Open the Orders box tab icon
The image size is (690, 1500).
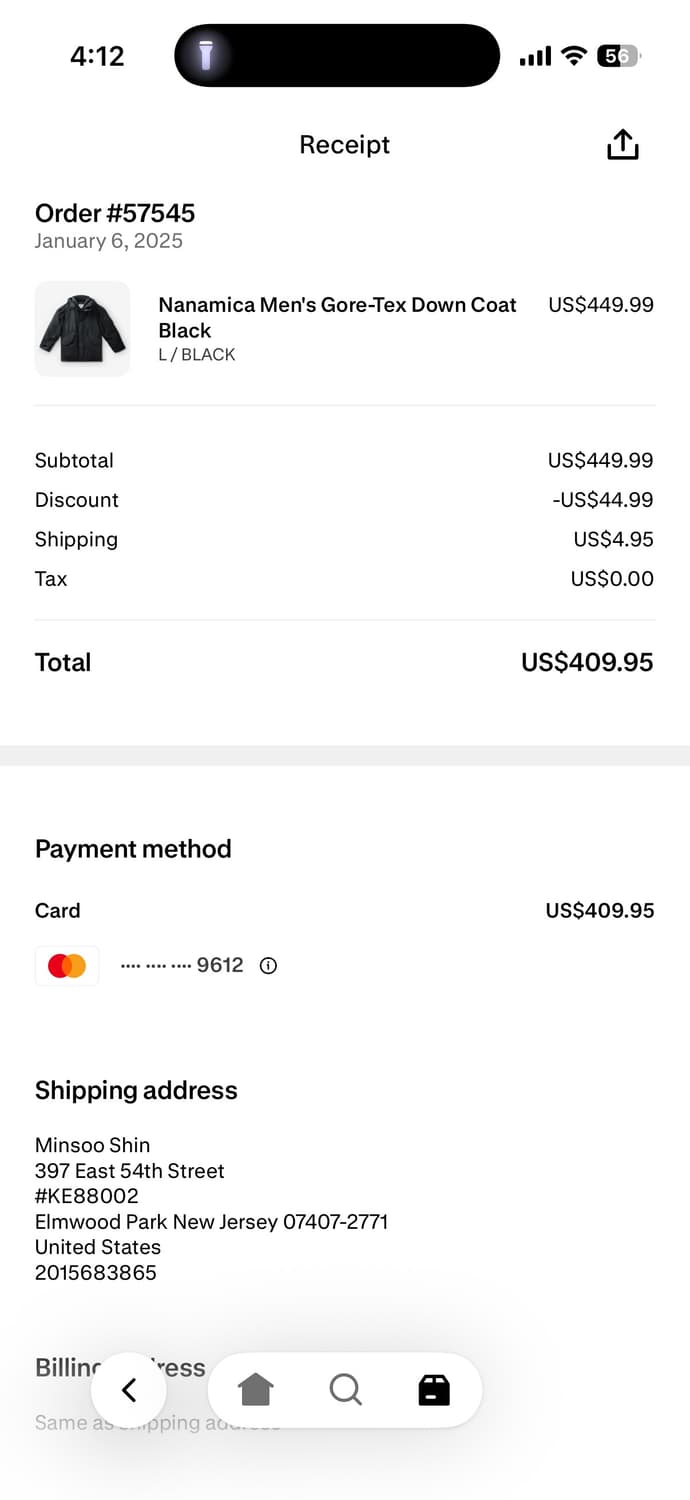click(x=434, y=1390)
